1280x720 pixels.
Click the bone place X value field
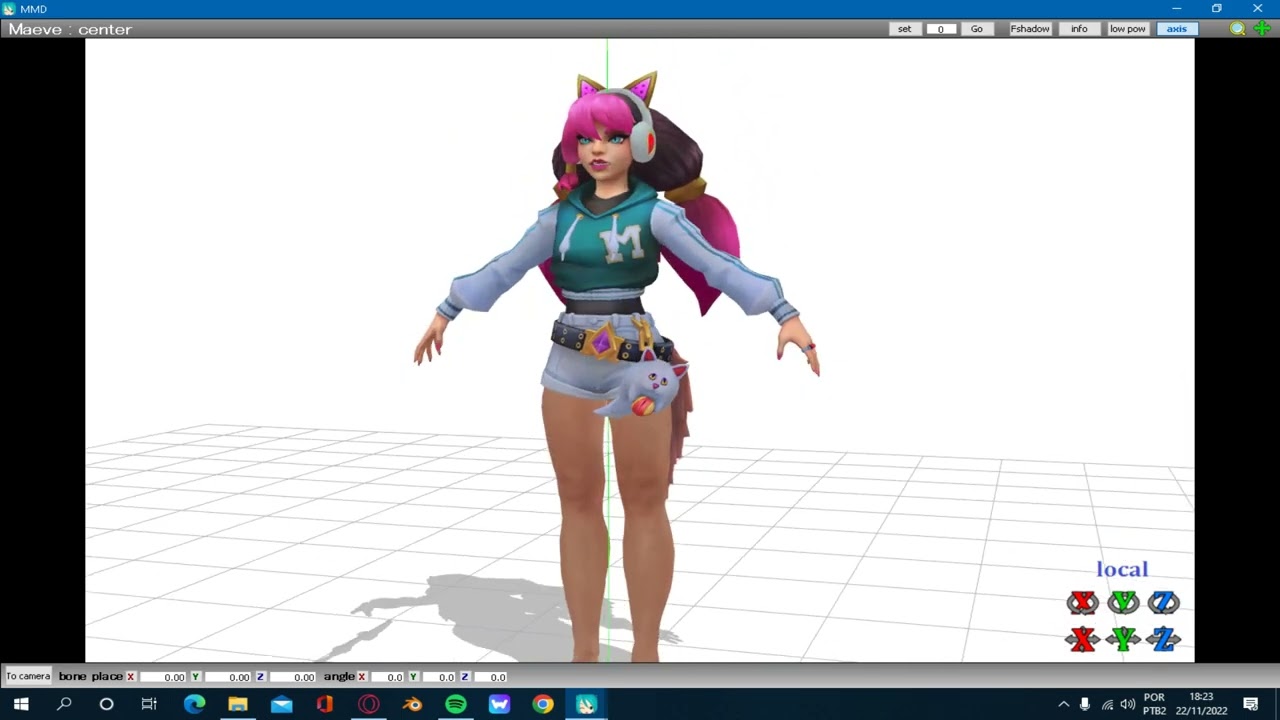point(162,677)
